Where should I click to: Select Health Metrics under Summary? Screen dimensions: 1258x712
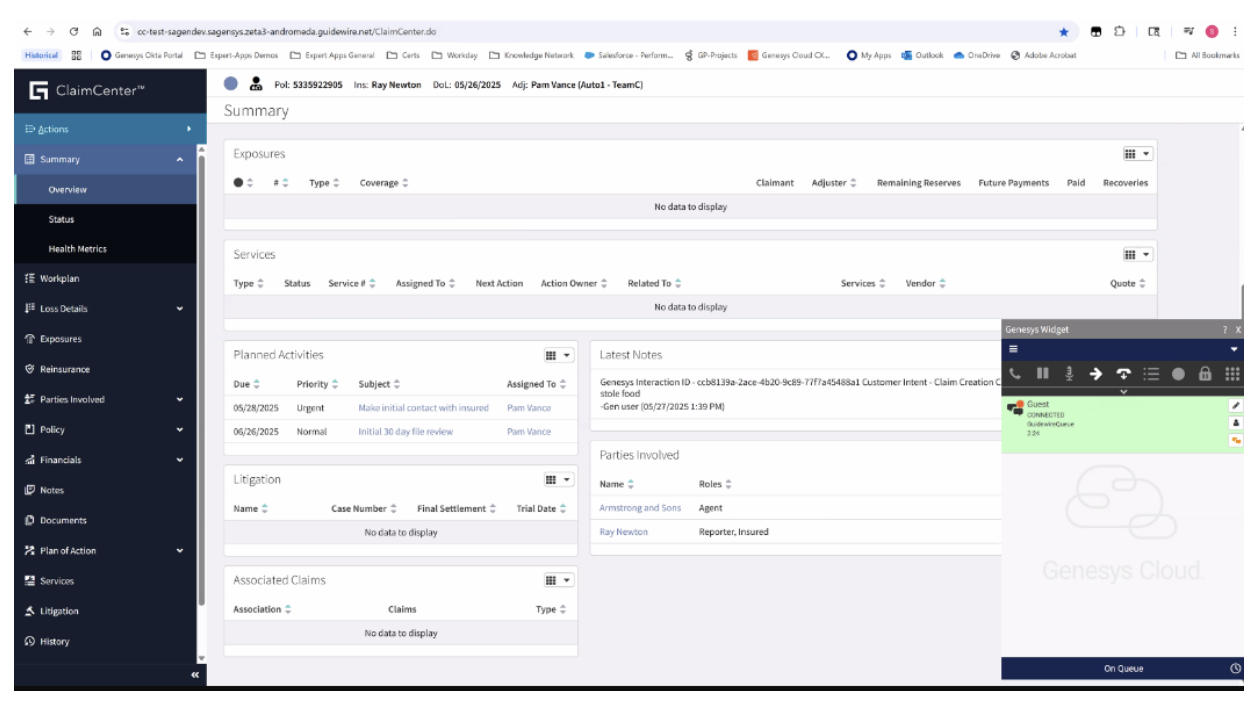point(77,249)
